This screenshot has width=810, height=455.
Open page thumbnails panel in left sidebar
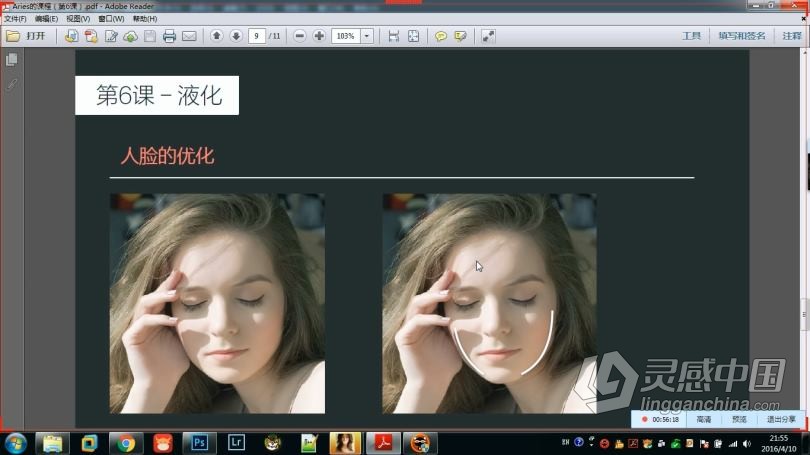click(12, 60)
